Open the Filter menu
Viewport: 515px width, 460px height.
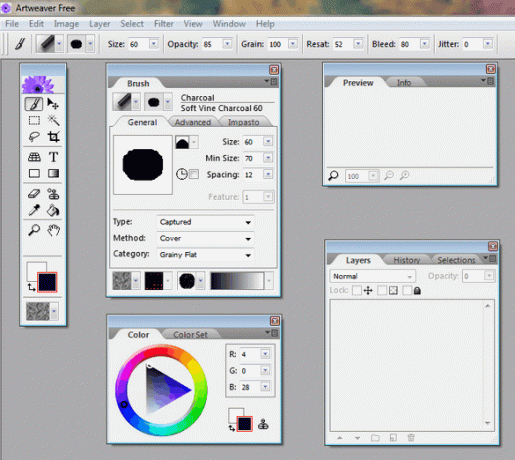[x=163, y=24]
